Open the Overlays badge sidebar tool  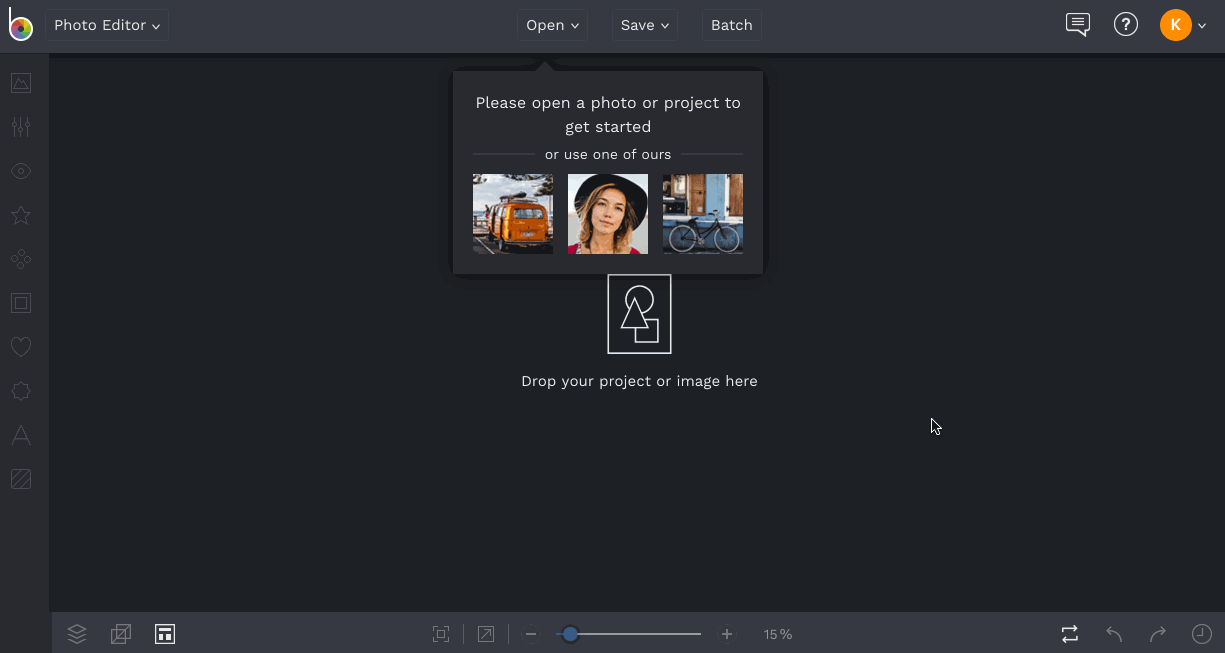[21, 391]
